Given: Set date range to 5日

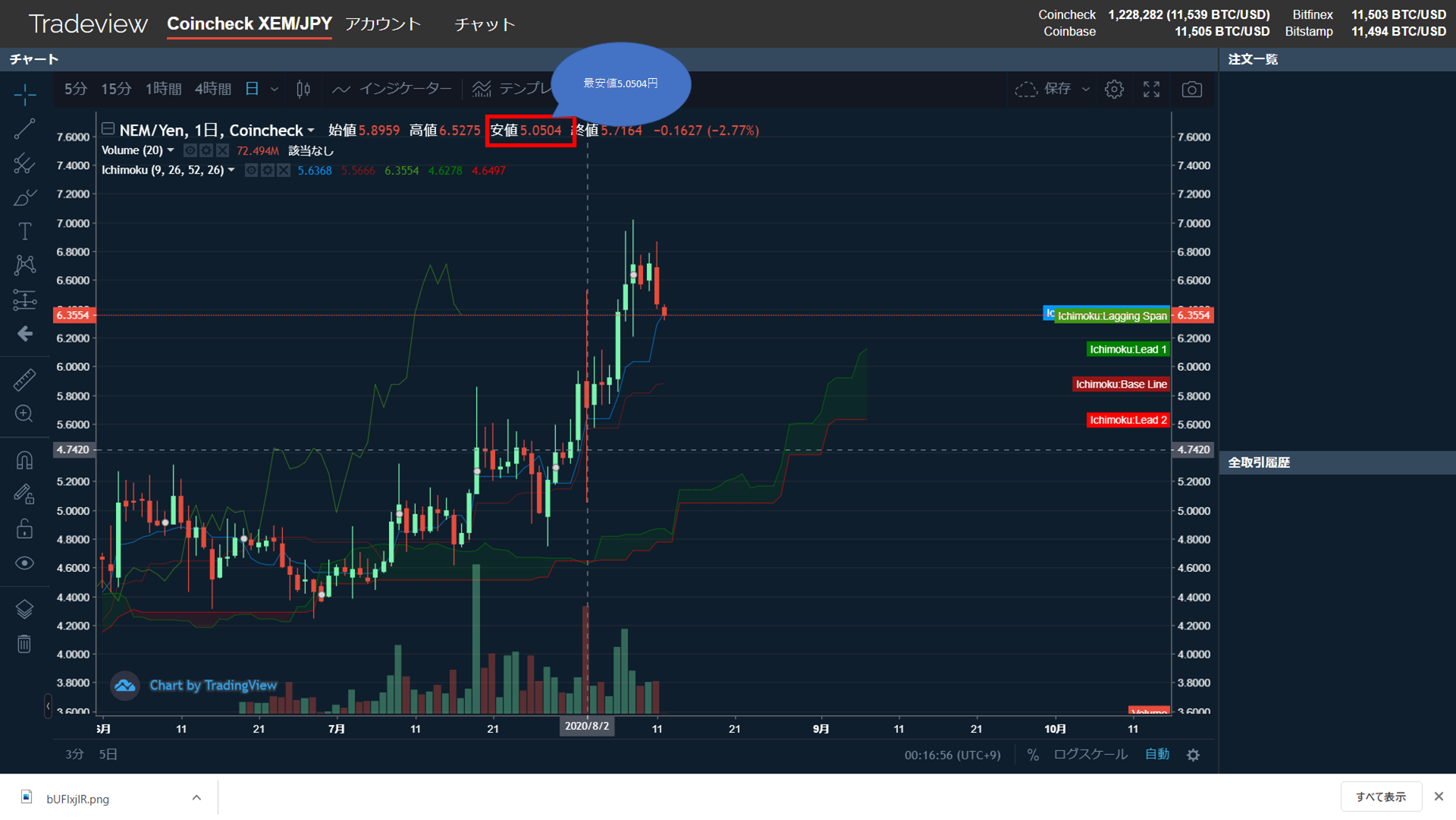Looking at the screenshot, I should point(108,755).
